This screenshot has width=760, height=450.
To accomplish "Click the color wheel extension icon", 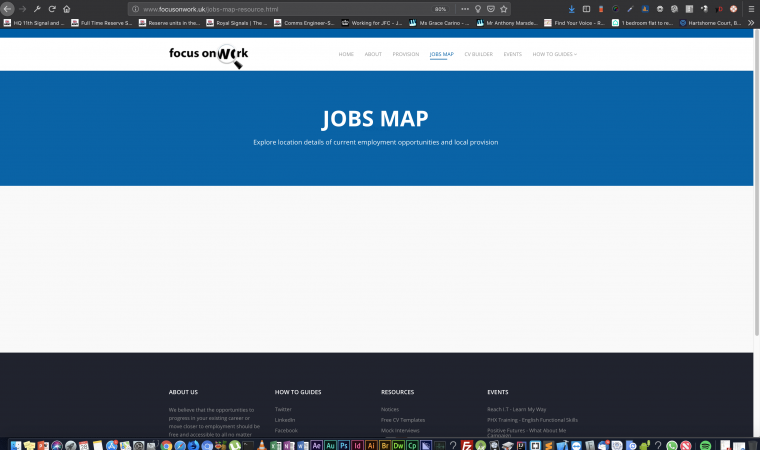I will [616, 9].
